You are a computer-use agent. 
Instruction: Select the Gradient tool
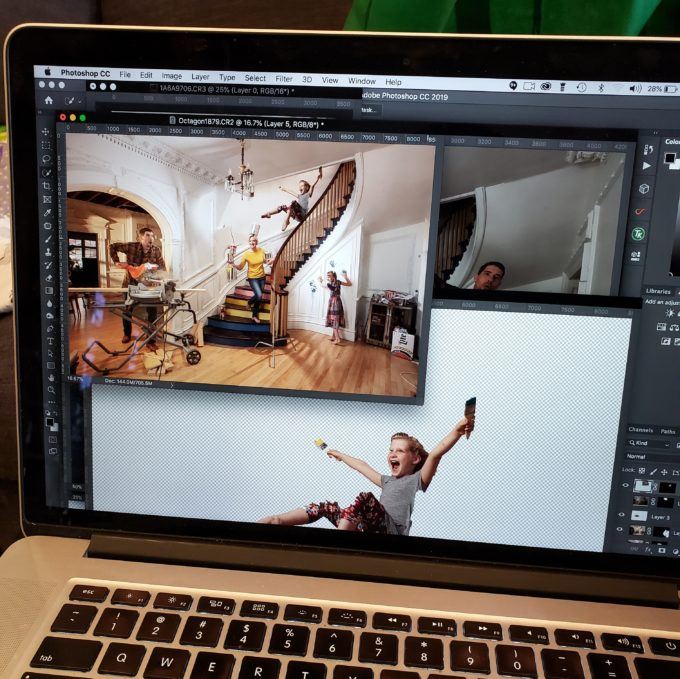49,291
